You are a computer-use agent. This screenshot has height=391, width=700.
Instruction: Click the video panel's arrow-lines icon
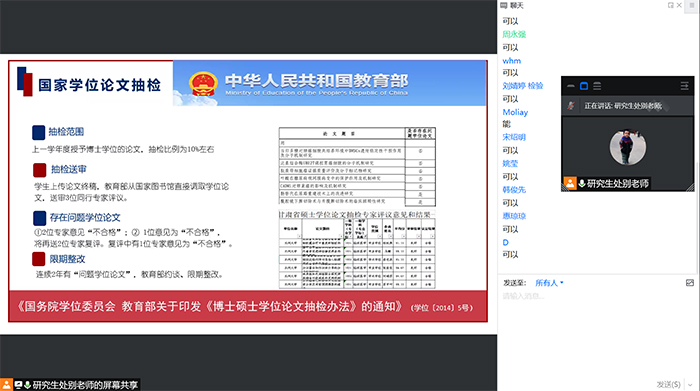(684, 86)
